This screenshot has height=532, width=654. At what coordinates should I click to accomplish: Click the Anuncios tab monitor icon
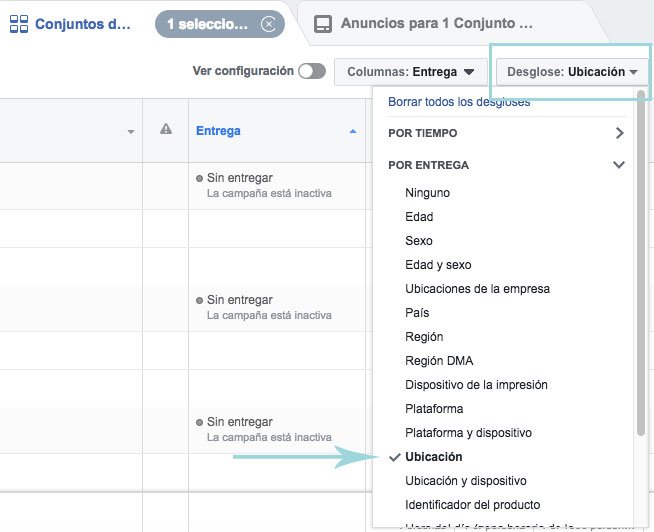click(323, 24)
